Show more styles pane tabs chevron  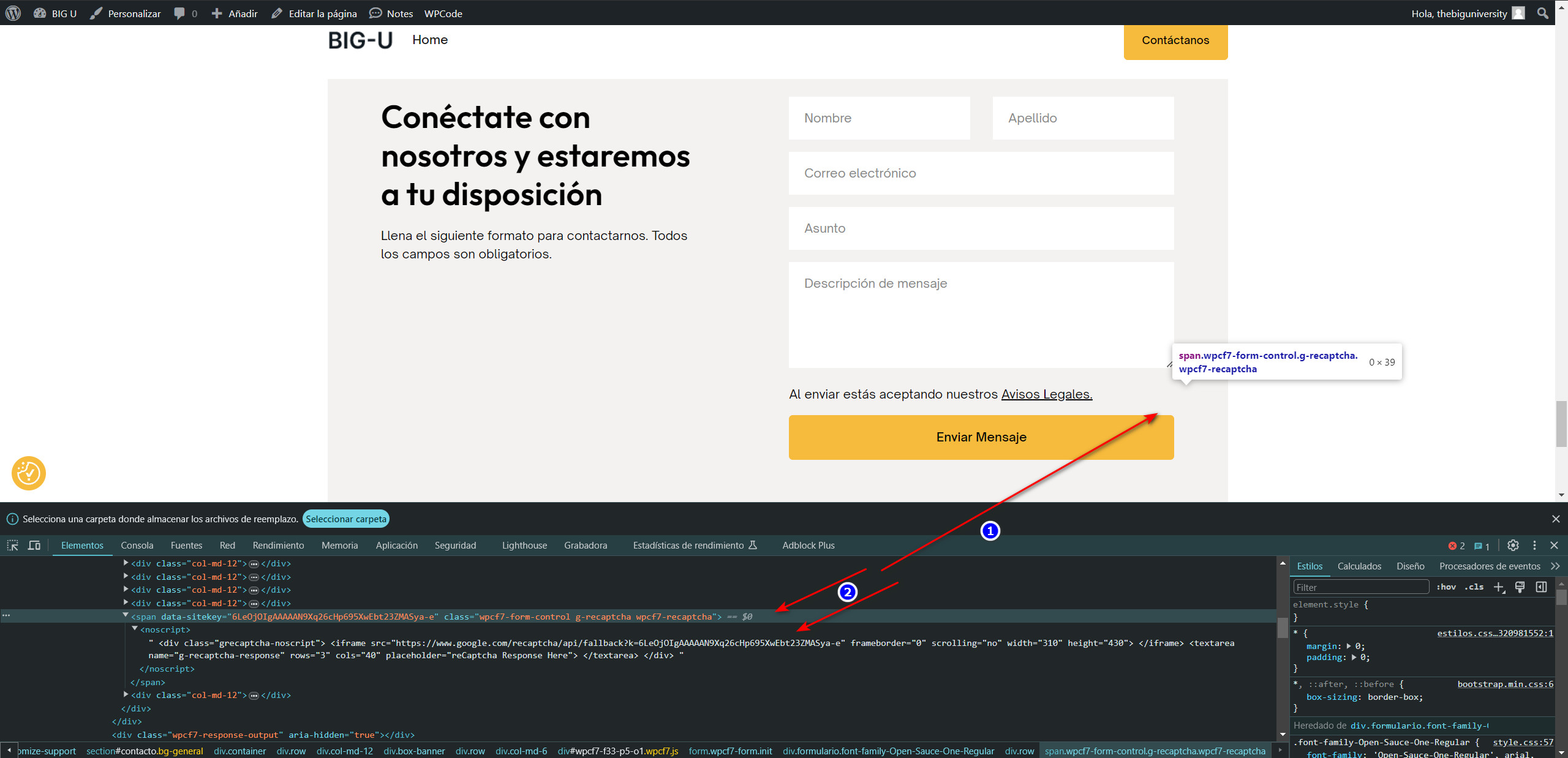tap(1555, 566)
